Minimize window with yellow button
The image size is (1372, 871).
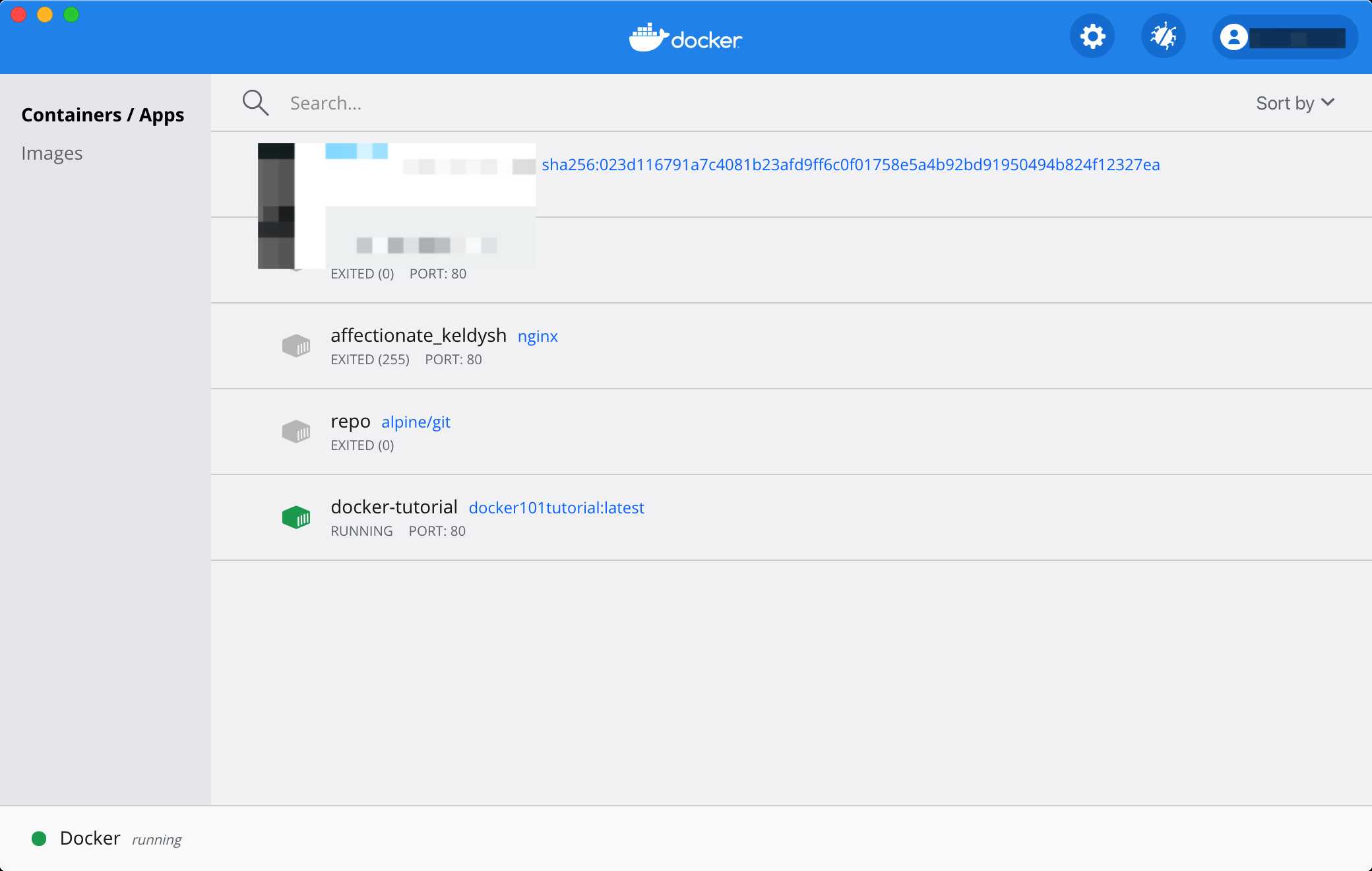[x=45, y=15]
